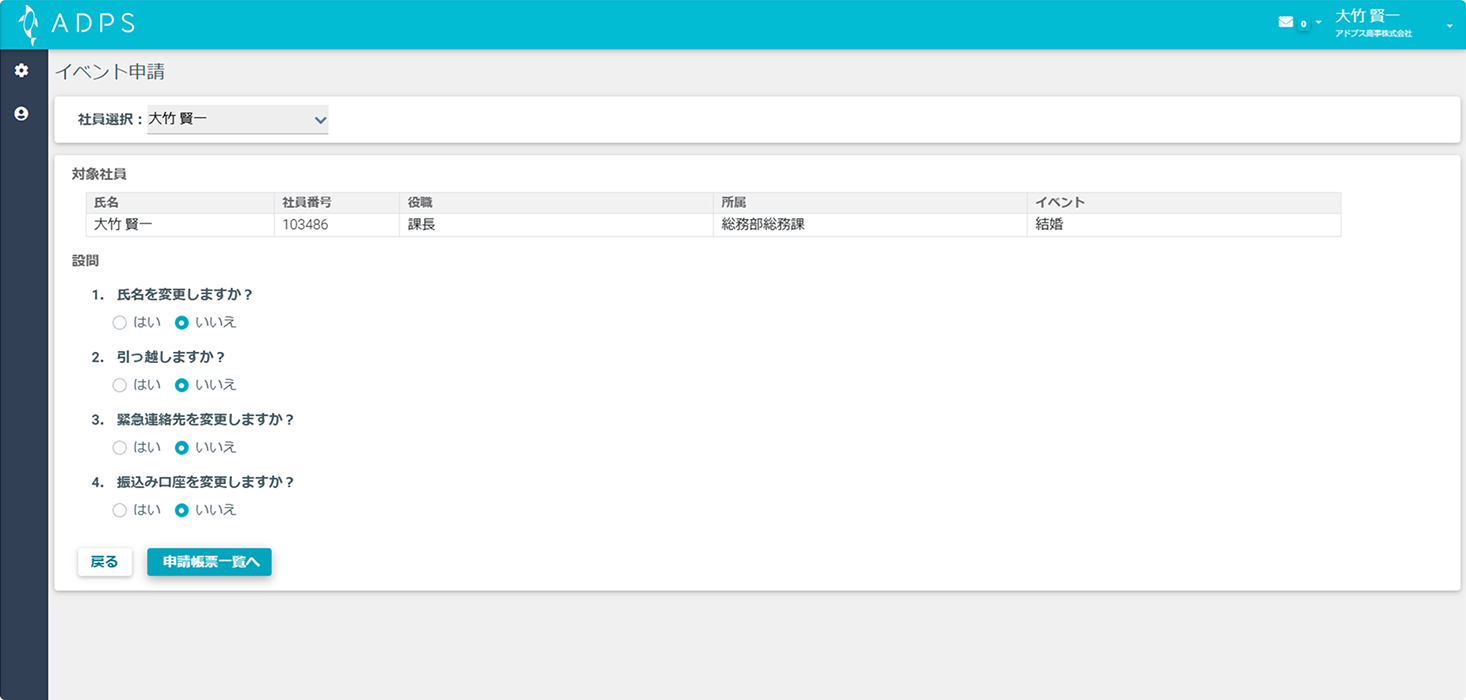Select いいえ for 引っ越しますか
Image resolution: width=1466 pixels, height=700 pixels.
(x=182, y=385)
